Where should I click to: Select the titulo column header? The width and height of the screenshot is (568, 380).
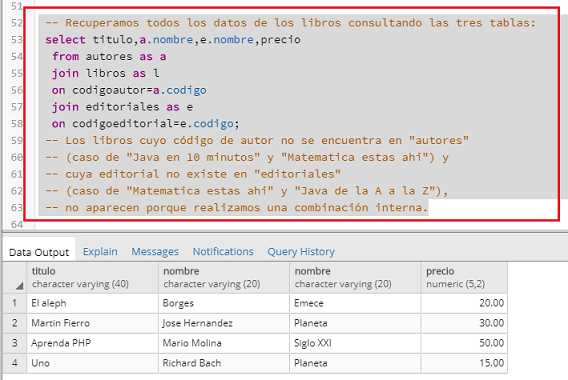(92, 277)
